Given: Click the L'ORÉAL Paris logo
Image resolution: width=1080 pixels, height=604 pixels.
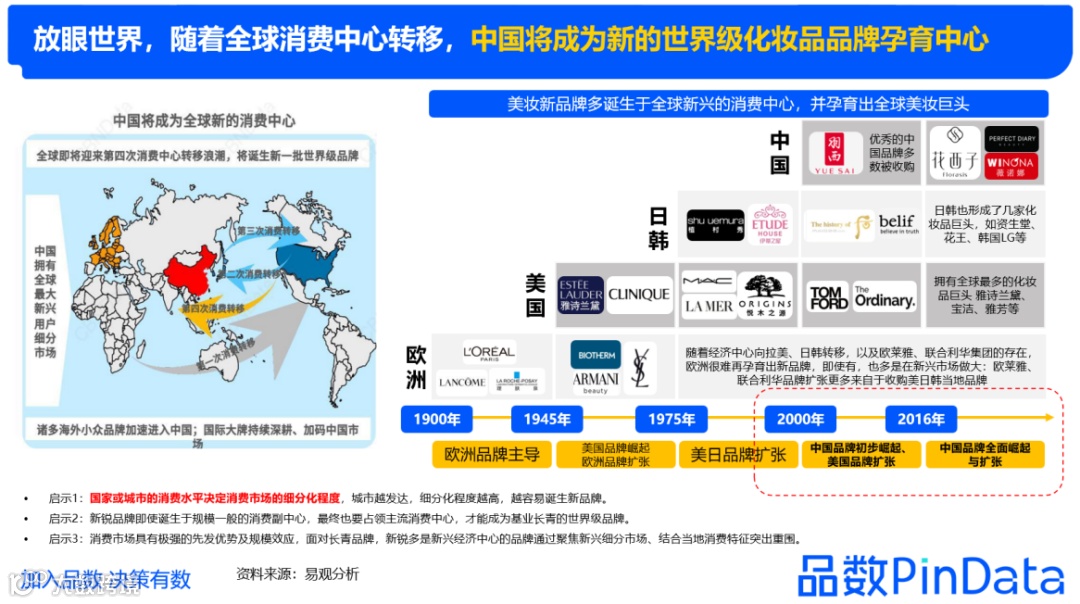Looking at the screenshot, I should [x=488, y=353].
